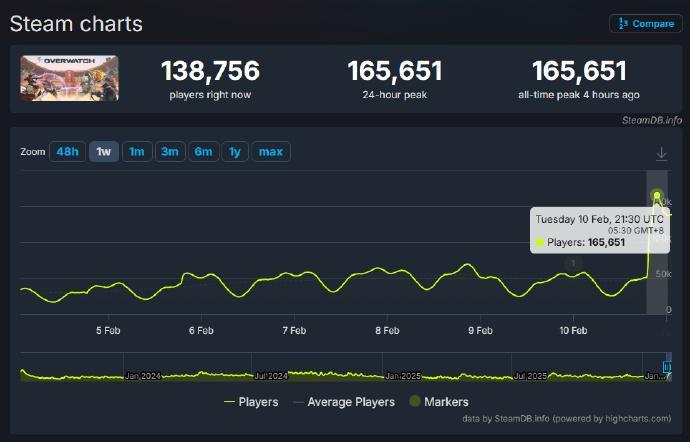The width and height of the screenshot is (690, 442).
Task: Toggle the Players series in legend
Action: point(251,401)
